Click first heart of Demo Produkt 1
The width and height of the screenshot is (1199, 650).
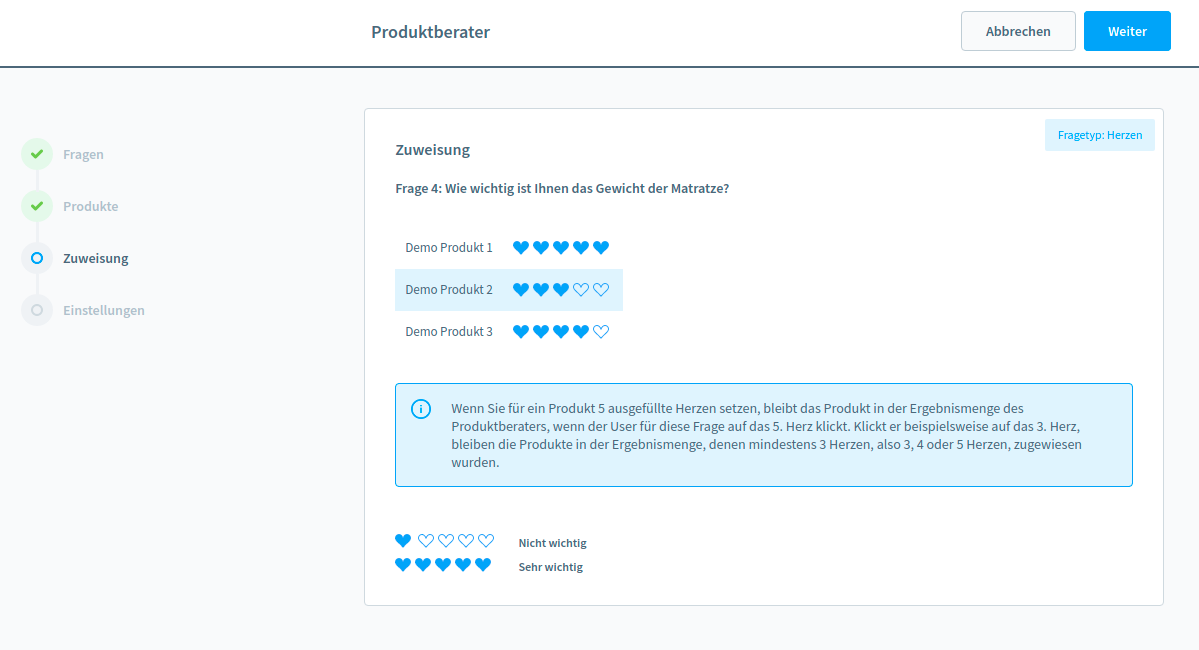(x=521, y=248)
